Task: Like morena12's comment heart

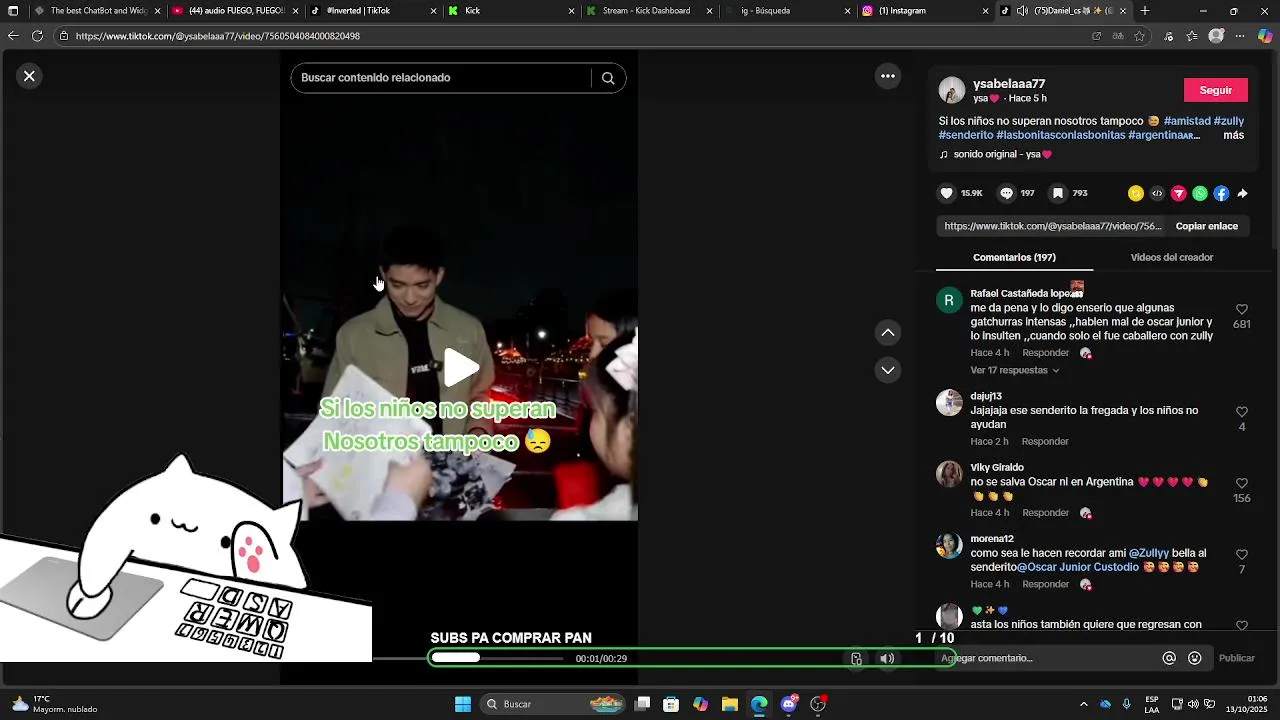Action: point(1241,555)
